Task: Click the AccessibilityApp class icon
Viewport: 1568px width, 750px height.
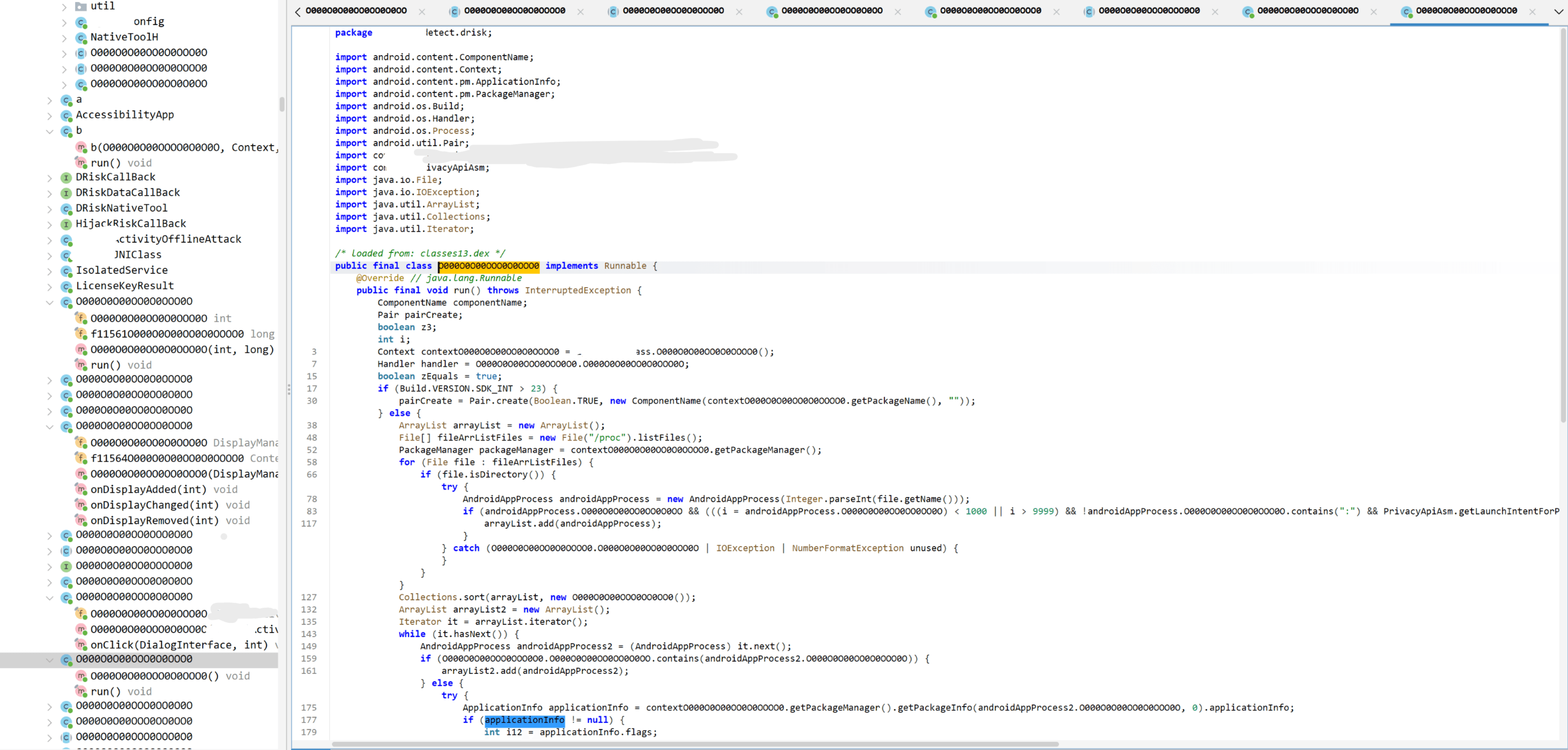Action: point(66,116)
